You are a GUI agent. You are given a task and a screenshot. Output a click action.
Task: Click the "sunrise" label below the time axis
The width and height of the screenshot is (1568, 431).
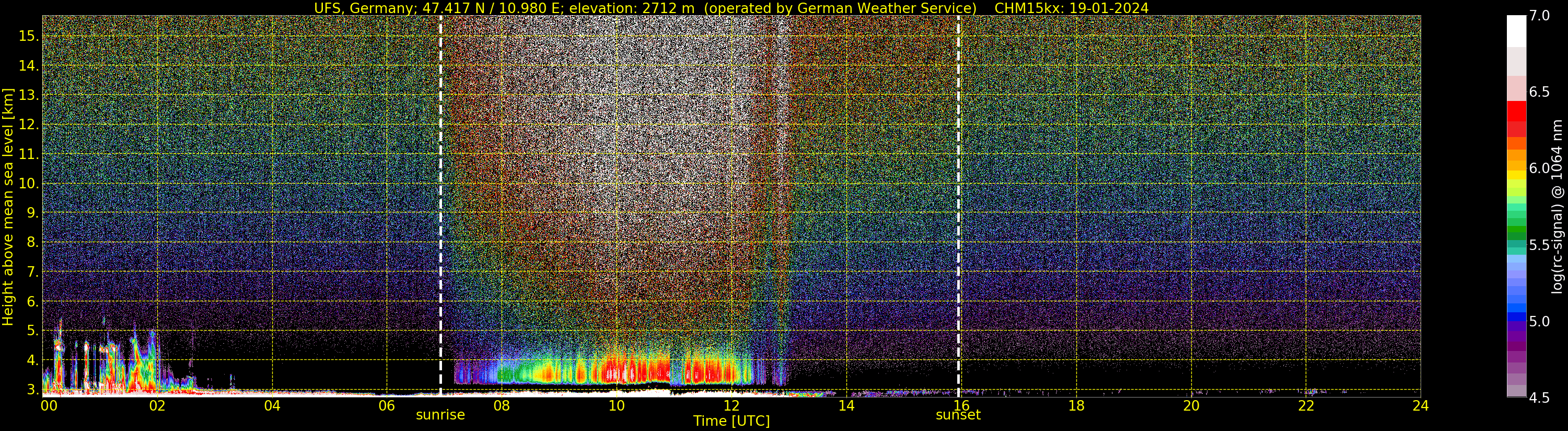(x=440, y=415)
